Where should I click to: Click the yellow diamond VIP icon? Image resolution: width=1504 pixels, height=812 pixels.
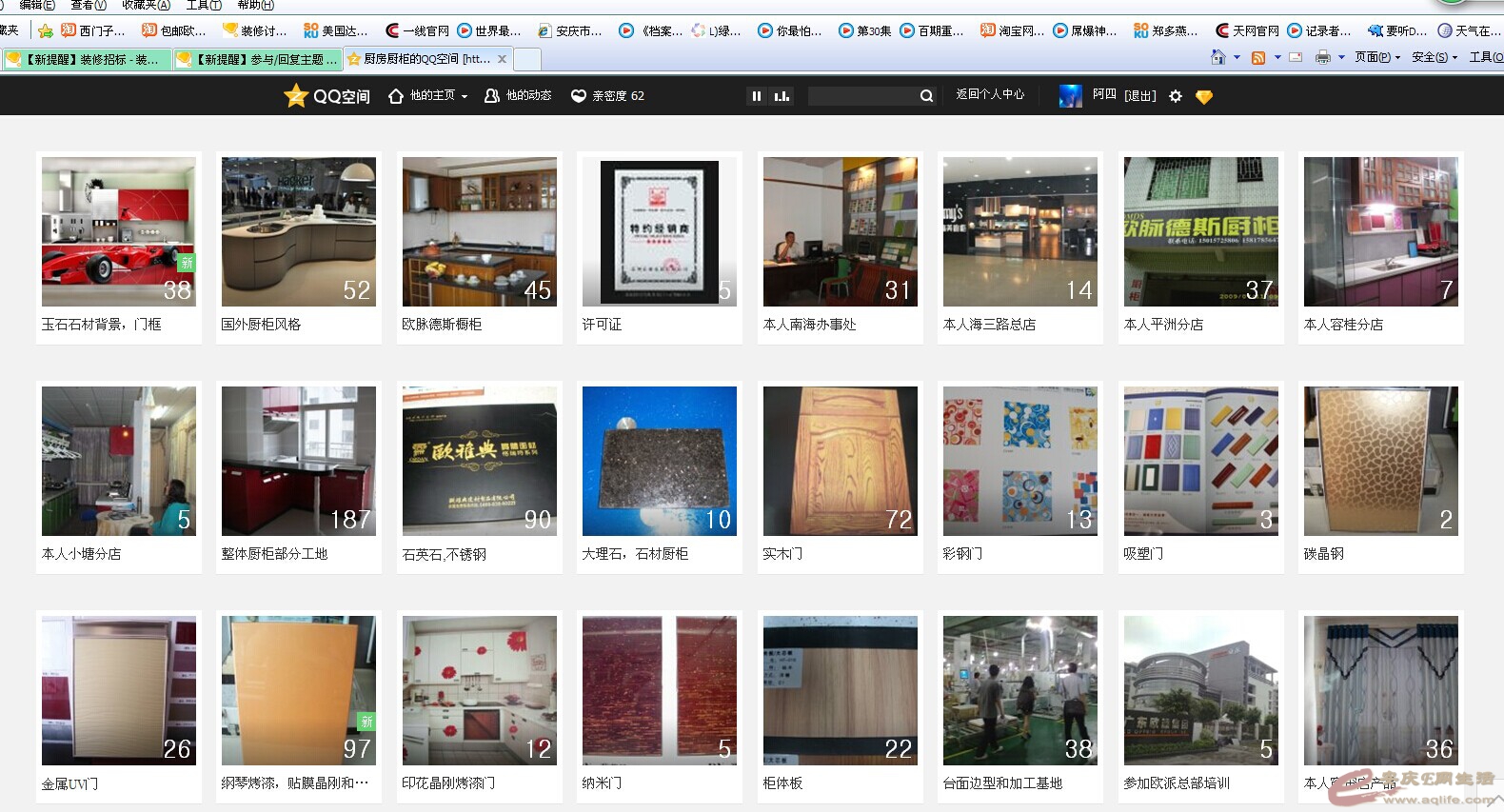pyautogui.click(x=1204, y=96)
